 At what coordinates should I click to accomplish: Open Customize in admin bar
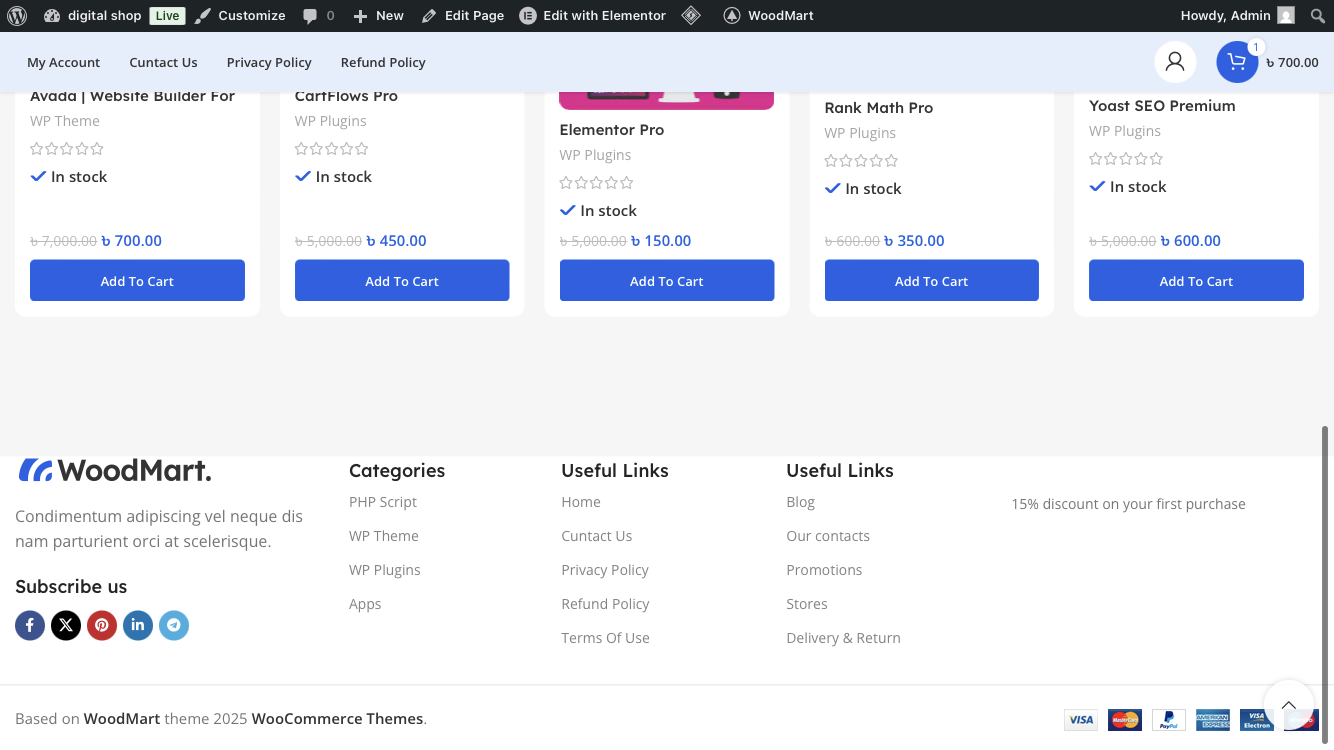tap(240, 16)
